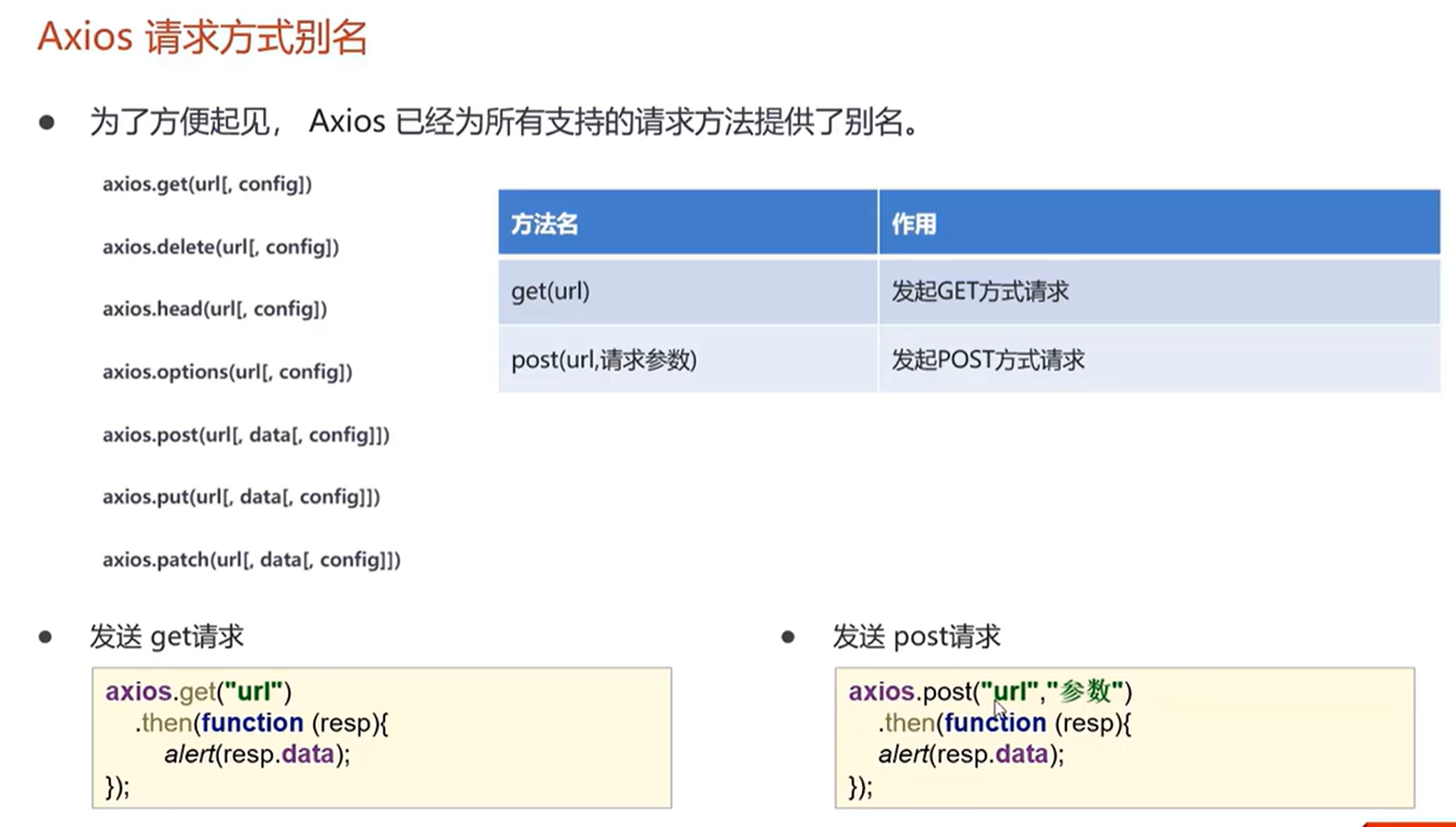Select axios.patch(url[, data[, config]]) line
1456x827 pixels.
pos(251,559)
